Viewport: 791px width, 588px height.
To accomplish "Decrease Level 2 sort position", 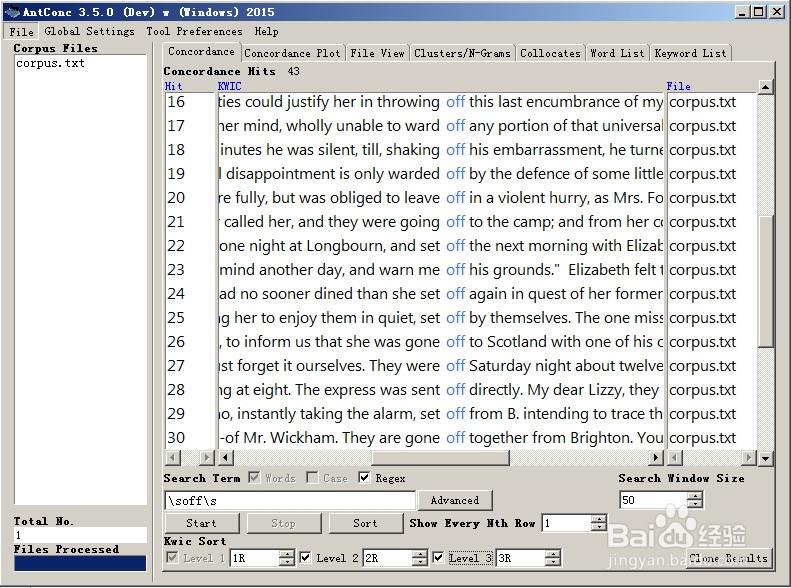I will click(419, 562).
